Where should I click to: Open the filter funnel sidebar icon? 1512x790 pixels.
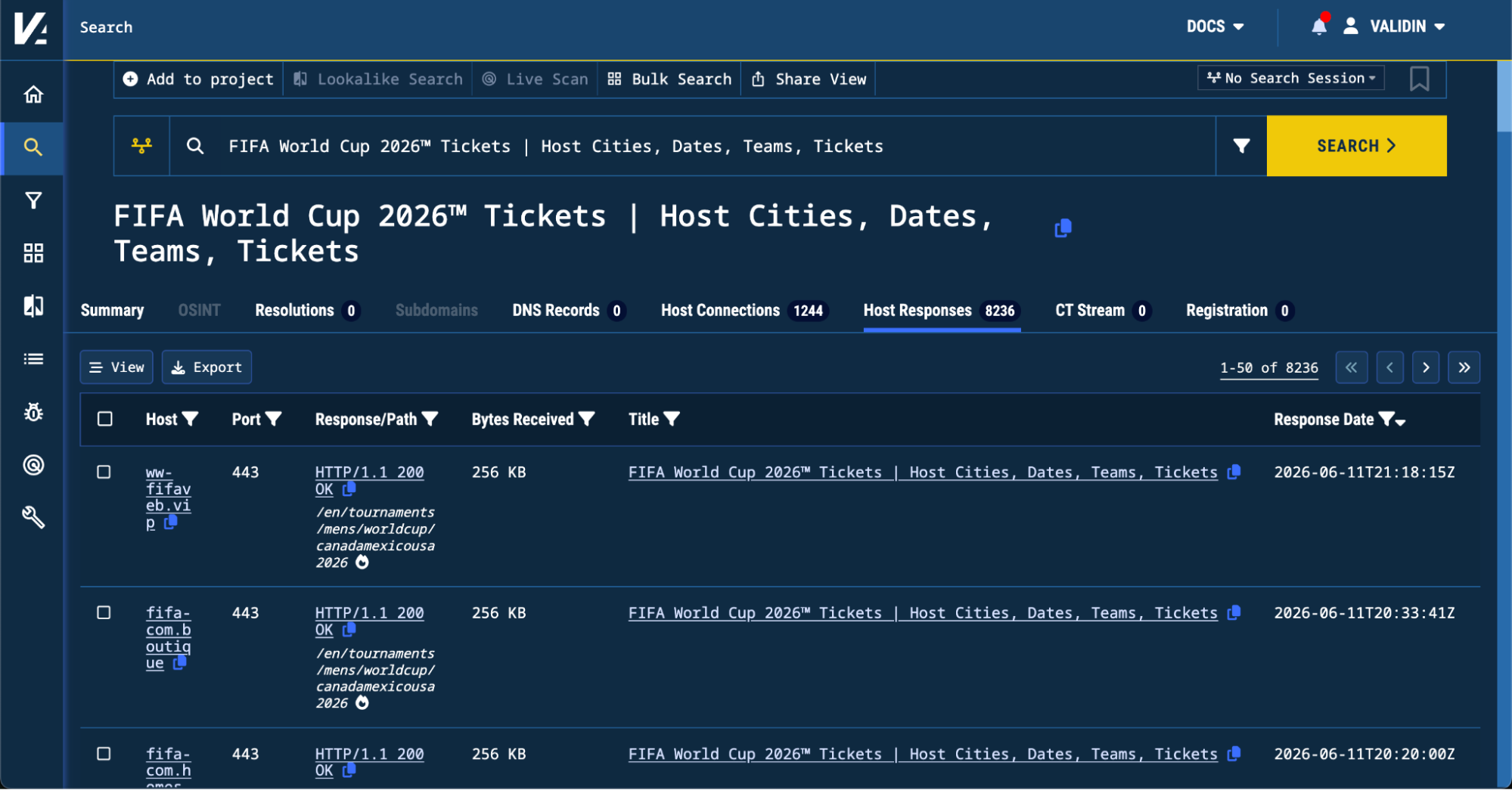(x=33, y=200)
